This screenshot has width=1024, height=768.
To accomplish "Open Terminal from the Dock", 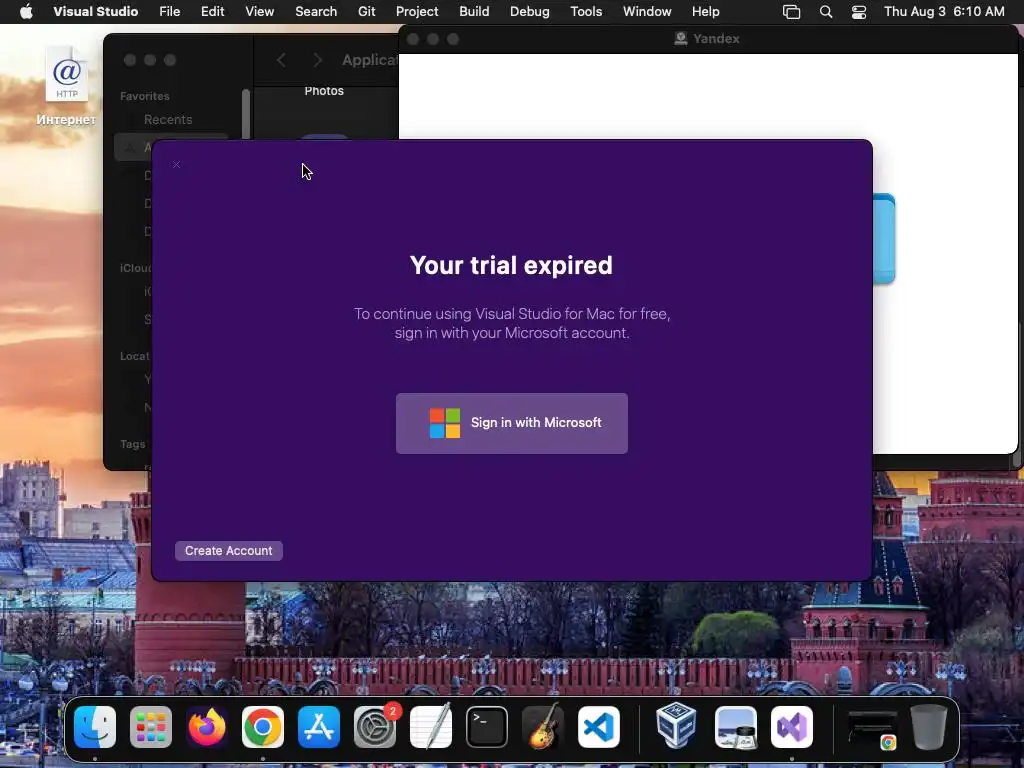I will click(x=487, y=727).
